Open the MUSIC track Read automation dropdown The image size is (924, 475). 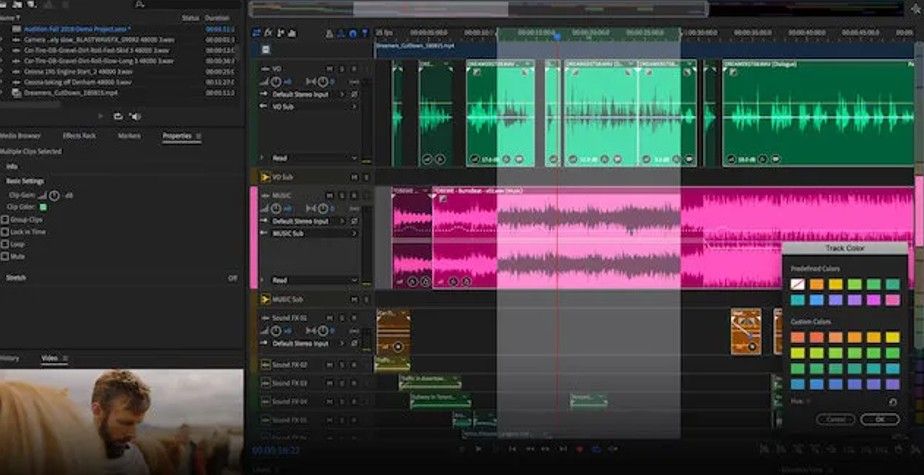point(314,280)
